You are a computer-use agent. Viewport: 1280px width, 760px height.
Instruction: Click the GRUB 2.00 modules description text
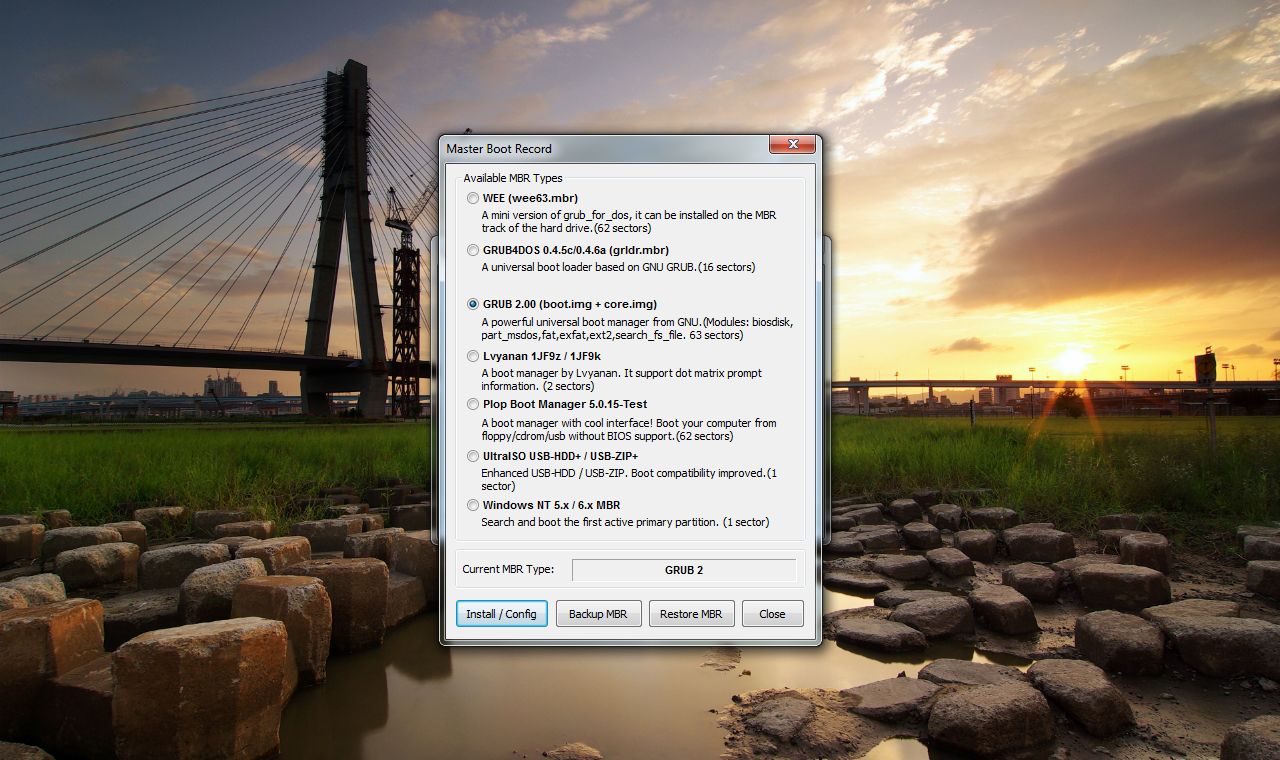(x=637, y=328)
